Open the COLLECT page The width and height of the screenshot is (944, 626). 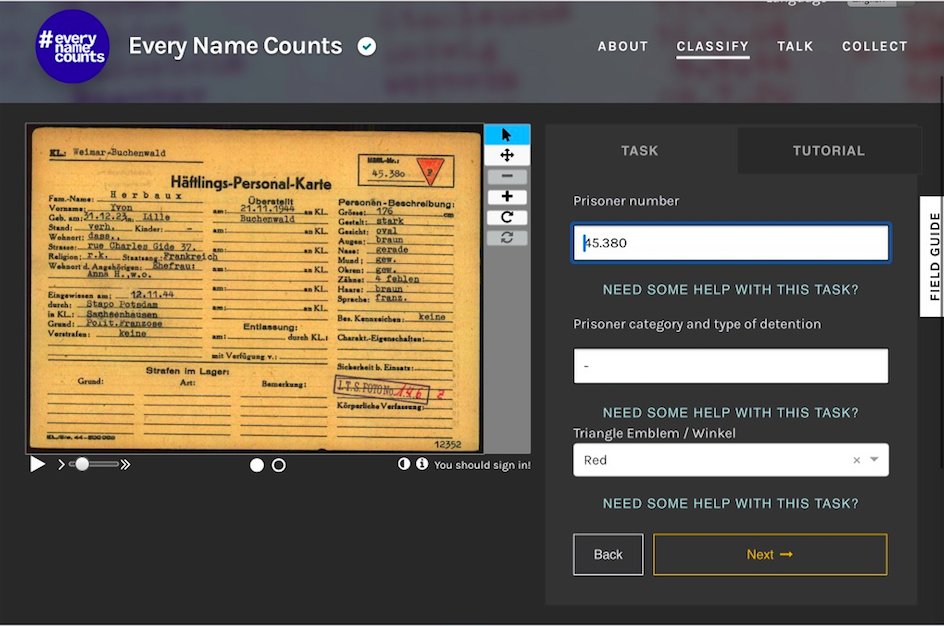874,46
